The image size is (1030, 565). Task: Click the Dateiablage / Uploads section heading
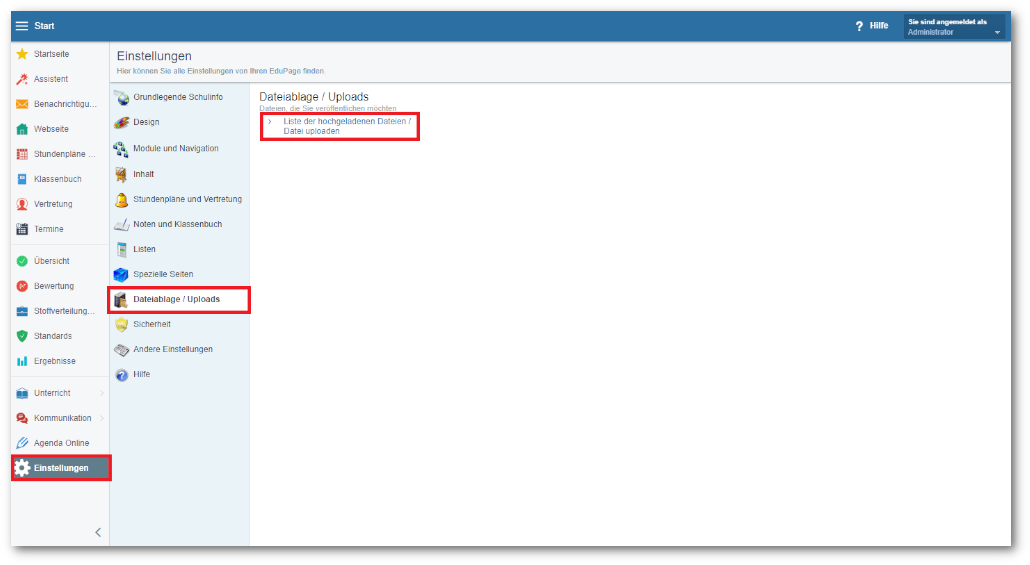tap(314, 97)
